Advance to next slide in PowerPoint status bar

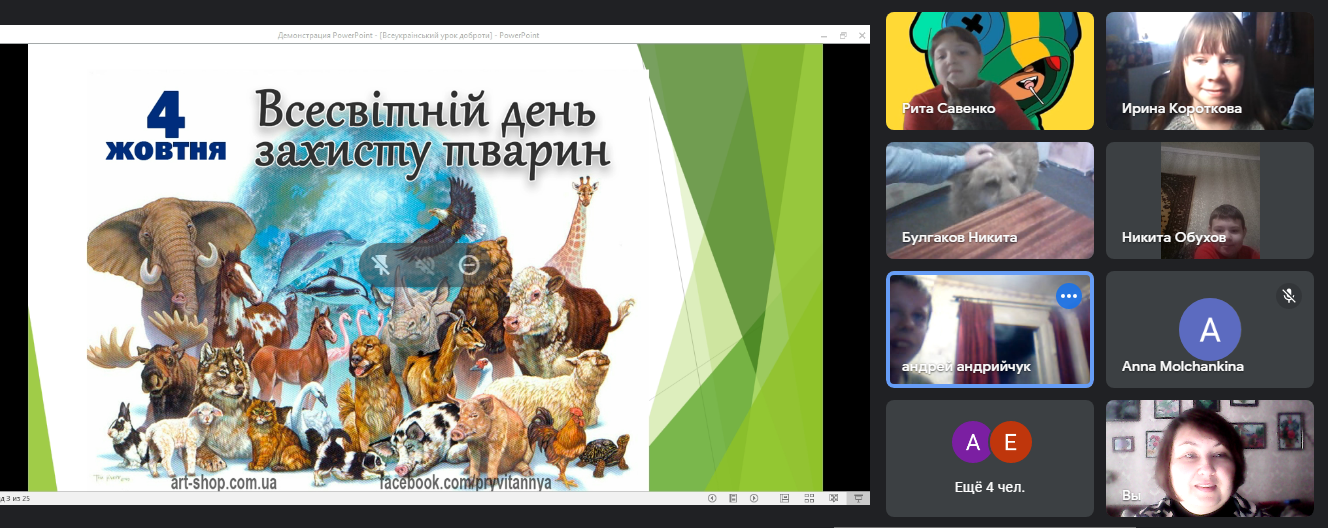(754, 498)
